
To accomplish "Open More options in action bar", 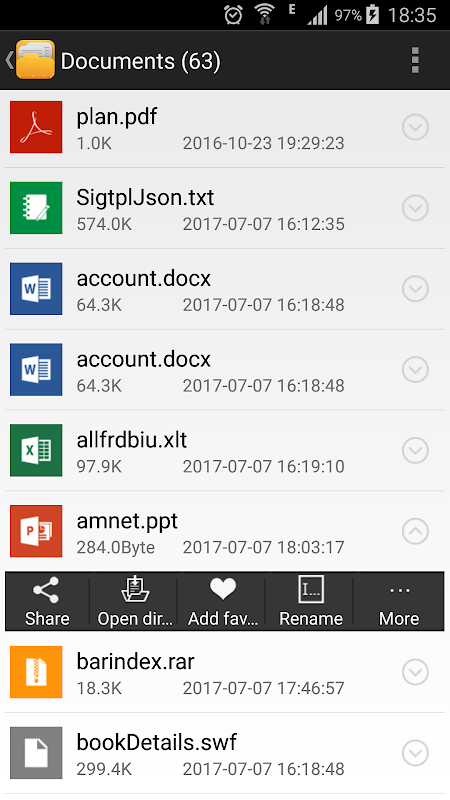I will coord(399,602).
